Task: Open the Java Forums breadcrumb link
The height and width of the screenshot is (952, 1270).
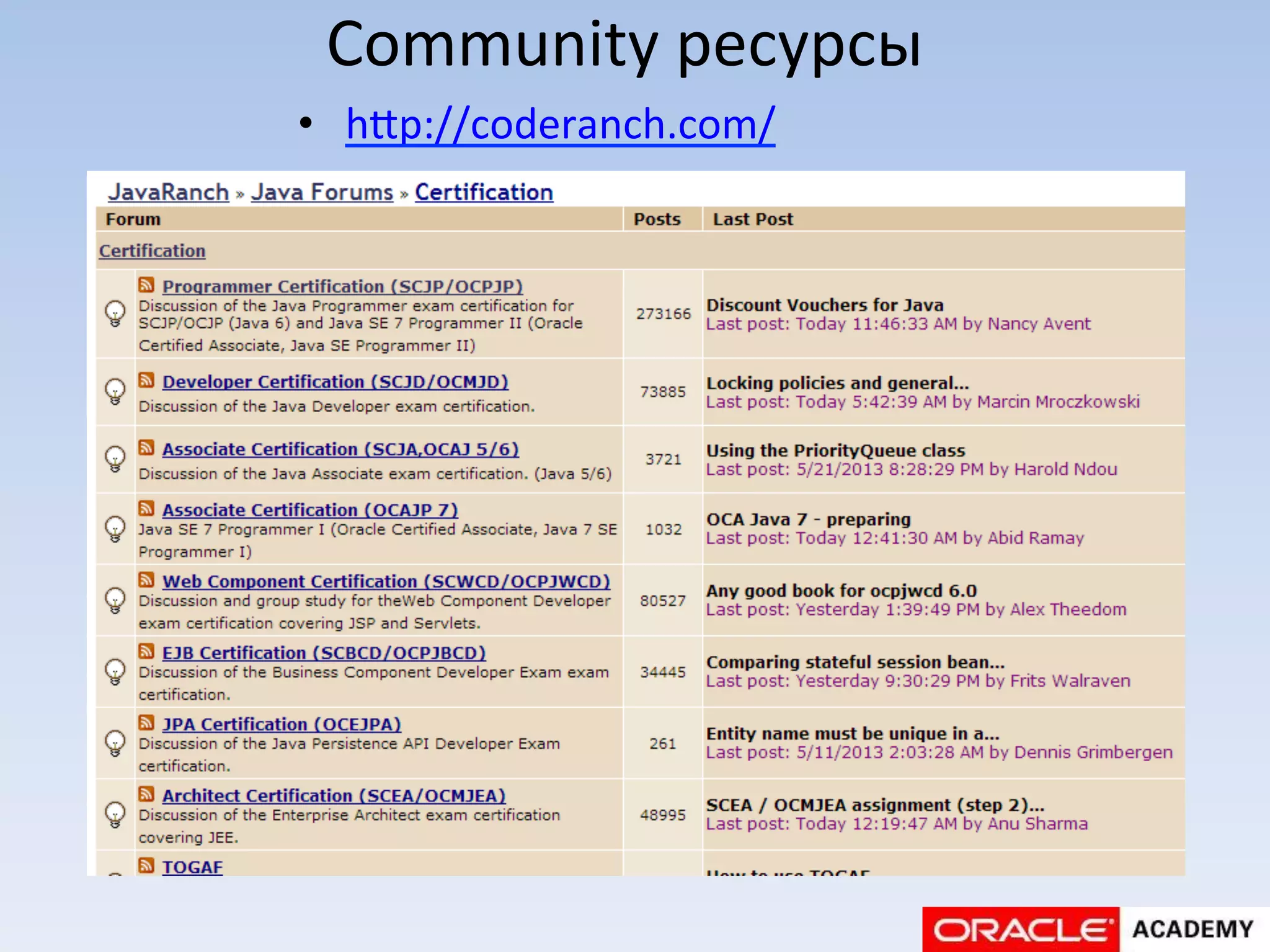Action: click(x=322, y=192)
